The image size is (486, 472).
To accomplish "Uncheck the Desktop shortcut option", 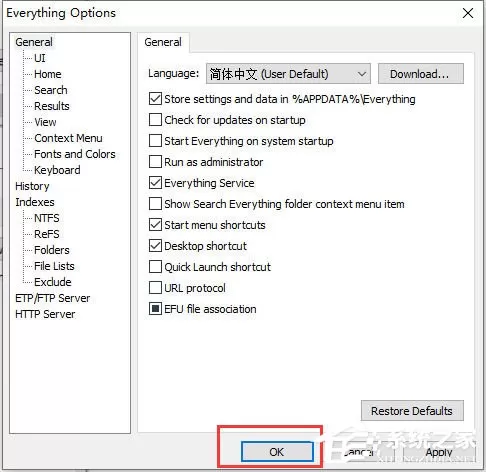I will coord(155,246).
